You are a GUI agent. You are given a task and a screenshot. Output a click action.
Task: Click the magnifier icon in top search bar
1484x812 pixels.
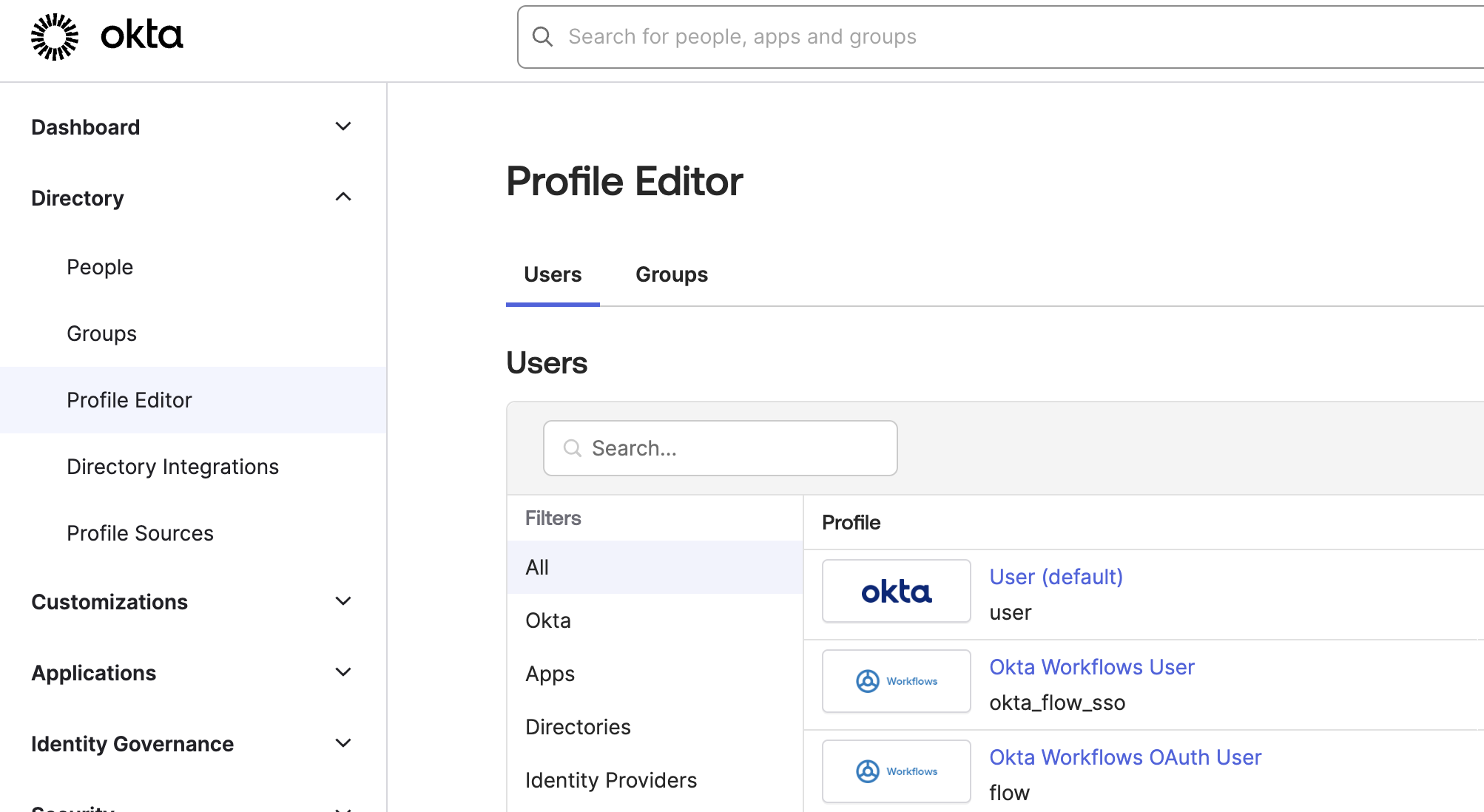click(542, 37)
